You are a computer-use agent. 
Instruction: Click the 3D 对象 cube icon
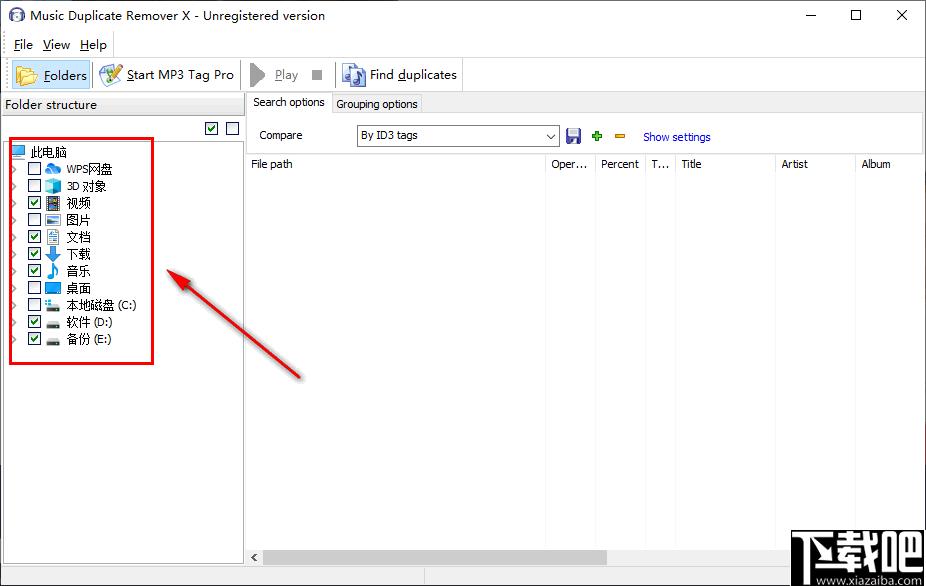click(53, 186)
